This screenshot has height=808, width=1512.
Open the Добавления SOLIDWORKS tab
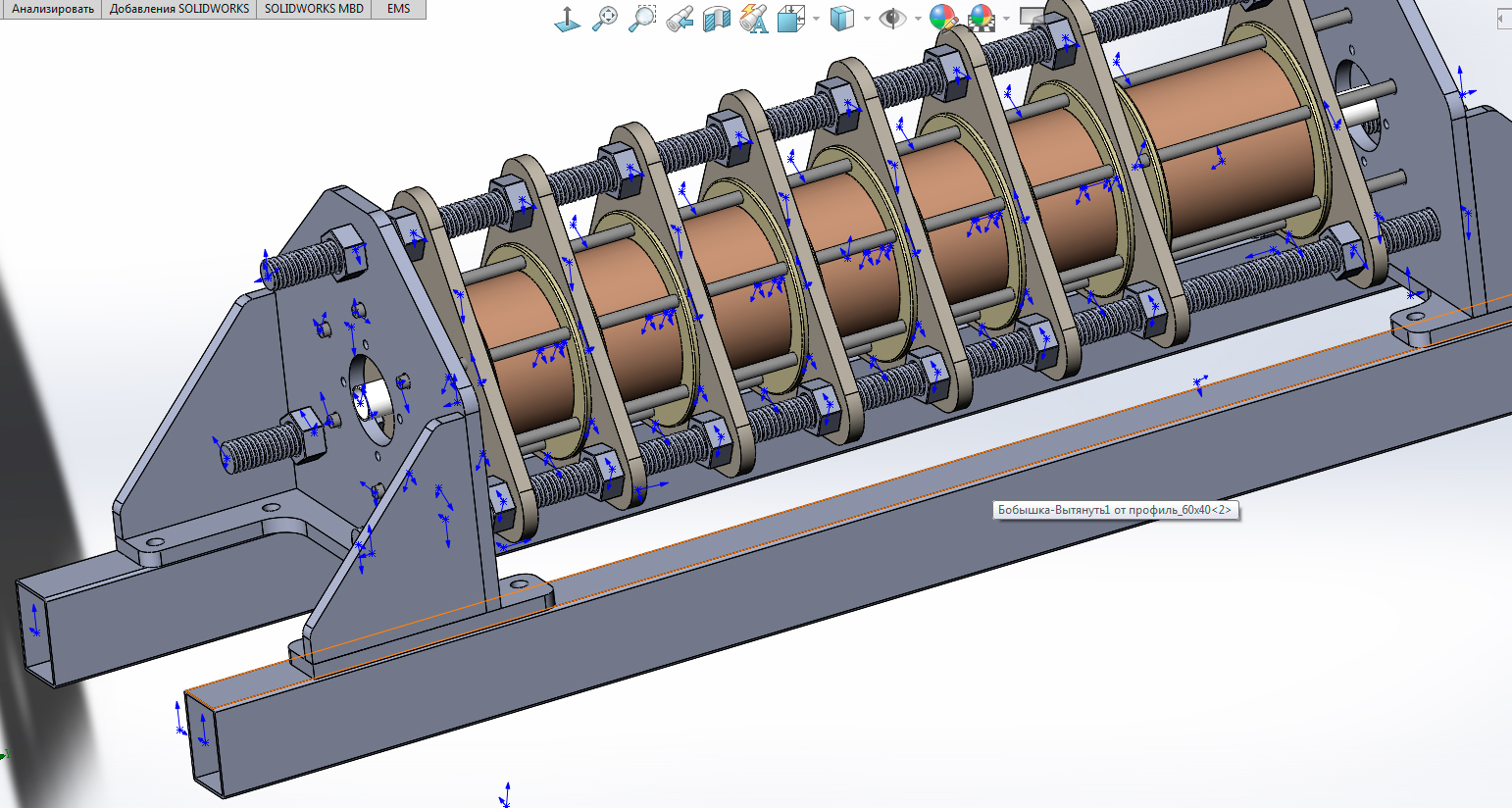point(179,9)
